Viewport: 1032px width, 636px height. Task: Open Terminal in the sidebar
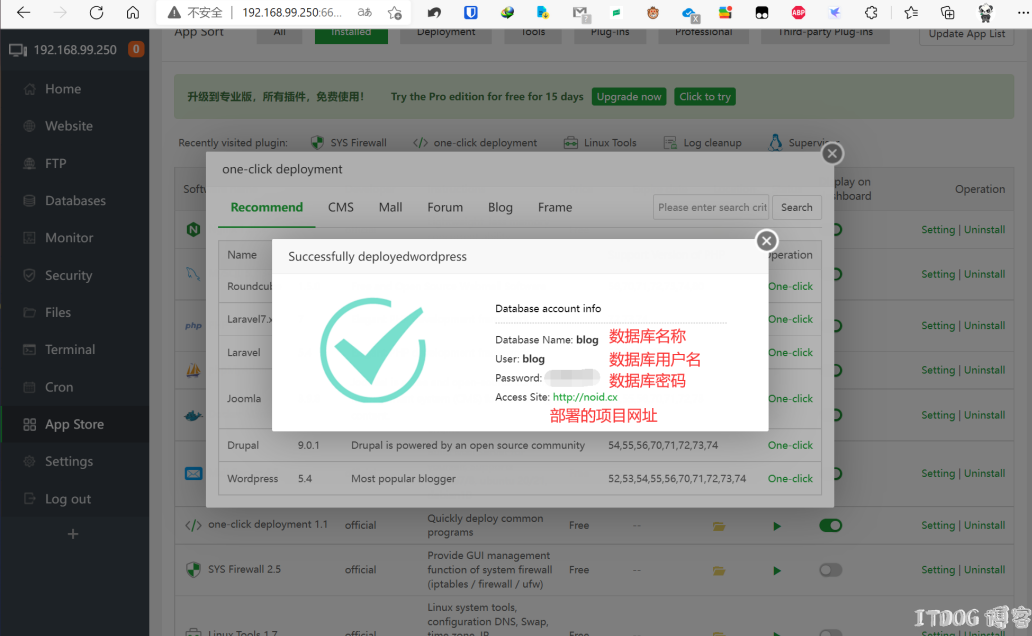[x=70, y=350]
